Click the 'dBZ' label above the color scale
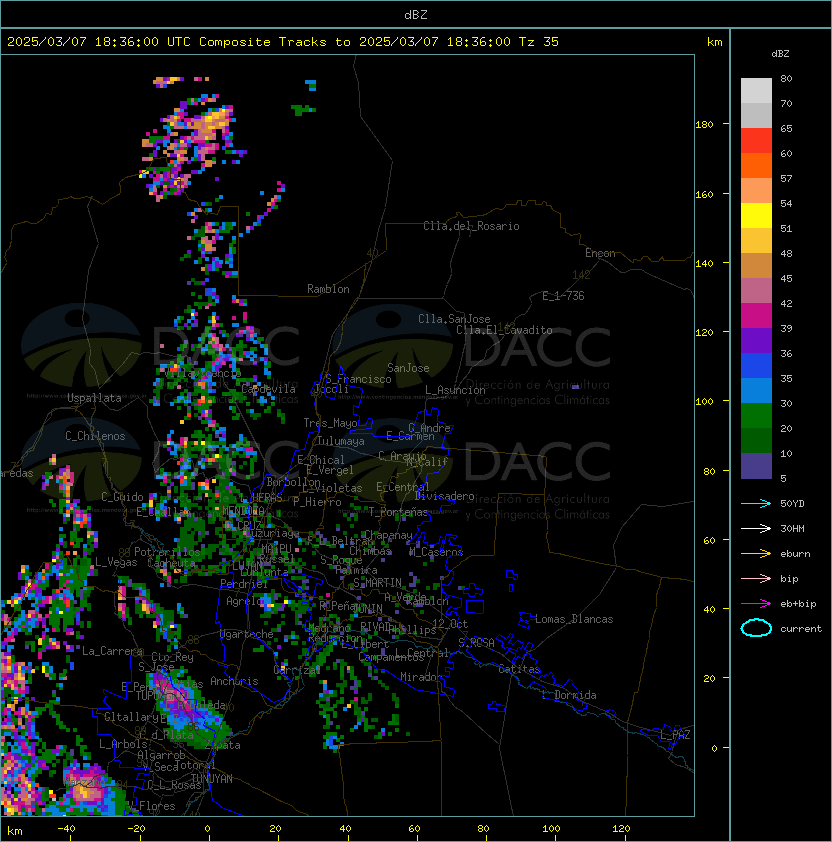 point(780,54)
